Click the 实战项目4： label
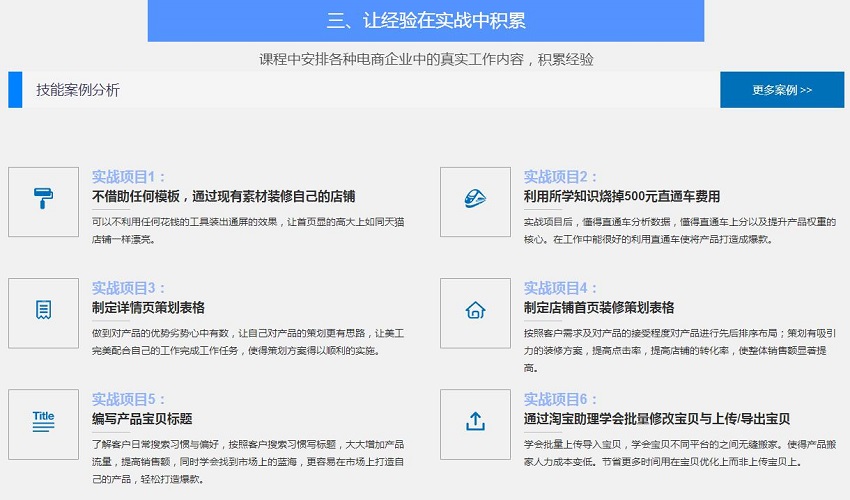Viewport: 850px width, 500px height. point(561,288)
